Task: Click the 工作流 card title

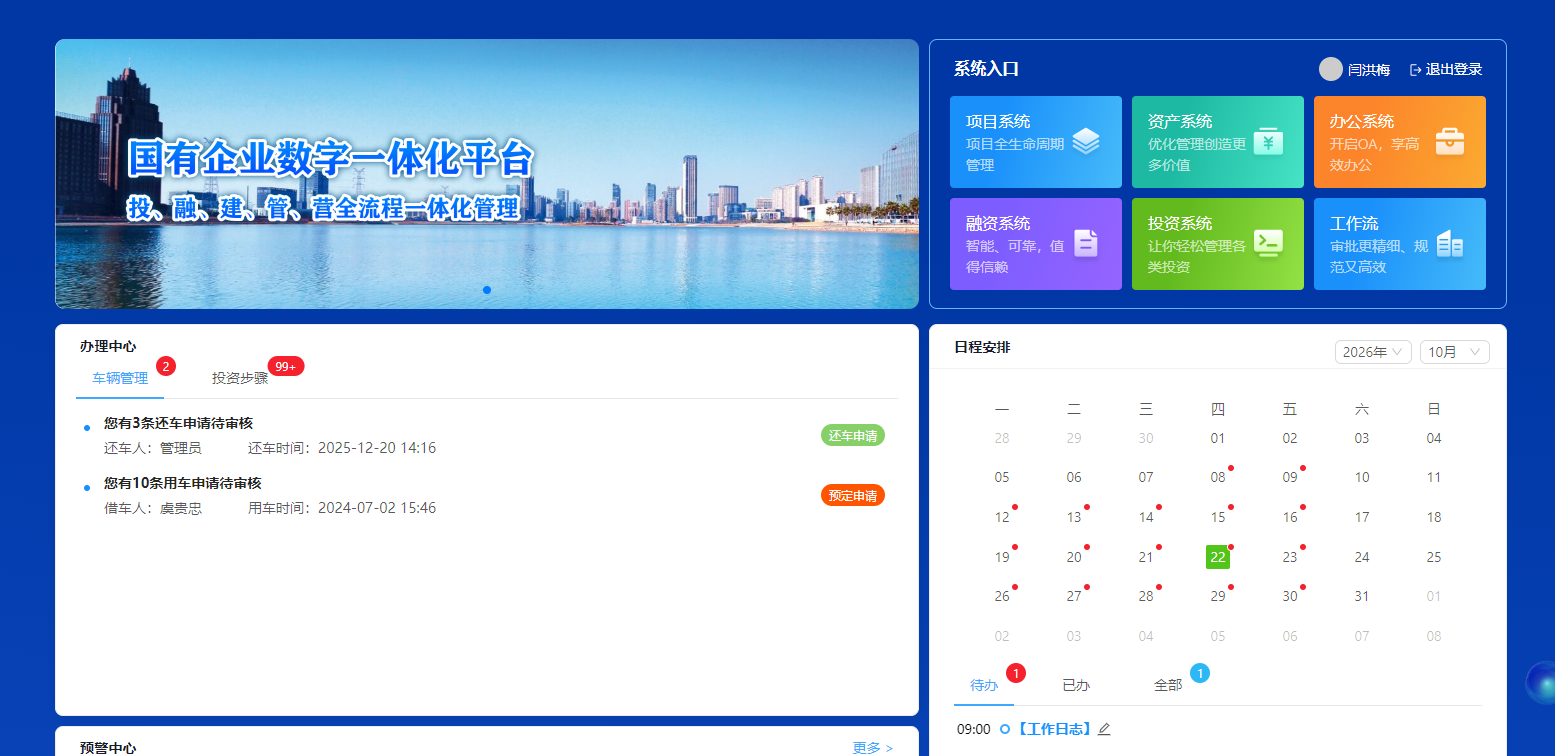Action: [x=1354, y=223]
